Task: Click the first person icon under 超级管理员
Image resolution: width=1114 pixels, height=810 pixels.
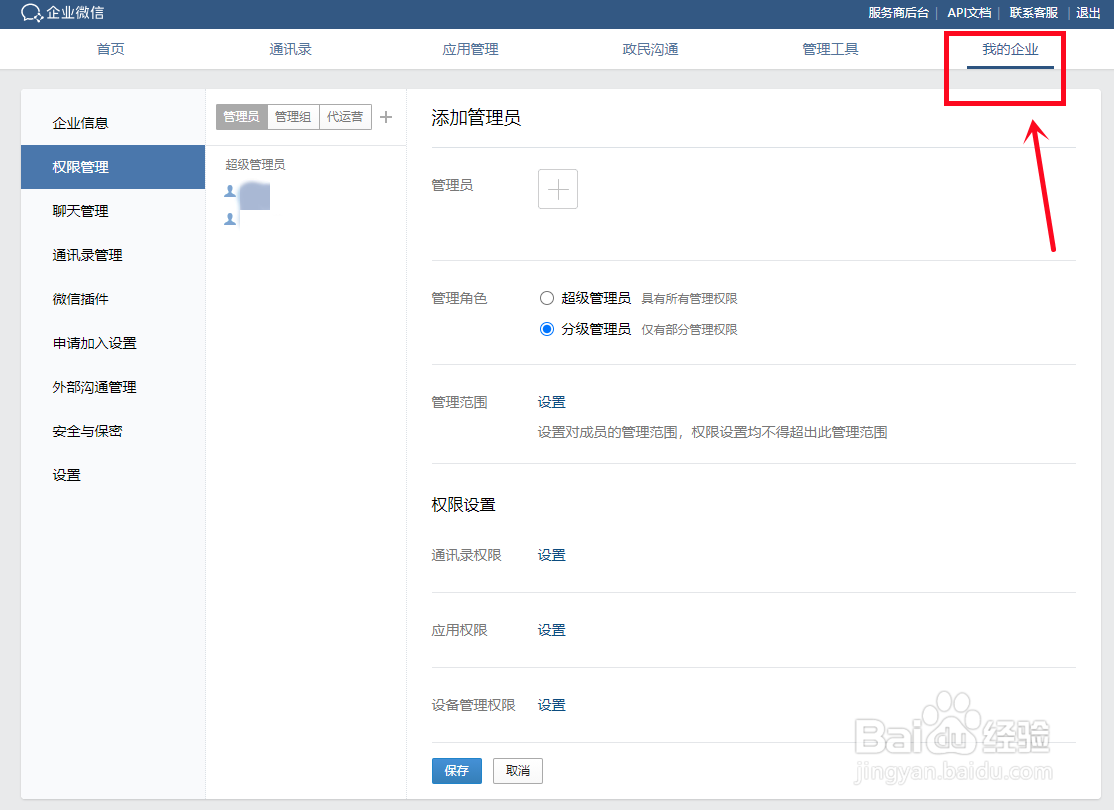Action: [x=230, y=193]
